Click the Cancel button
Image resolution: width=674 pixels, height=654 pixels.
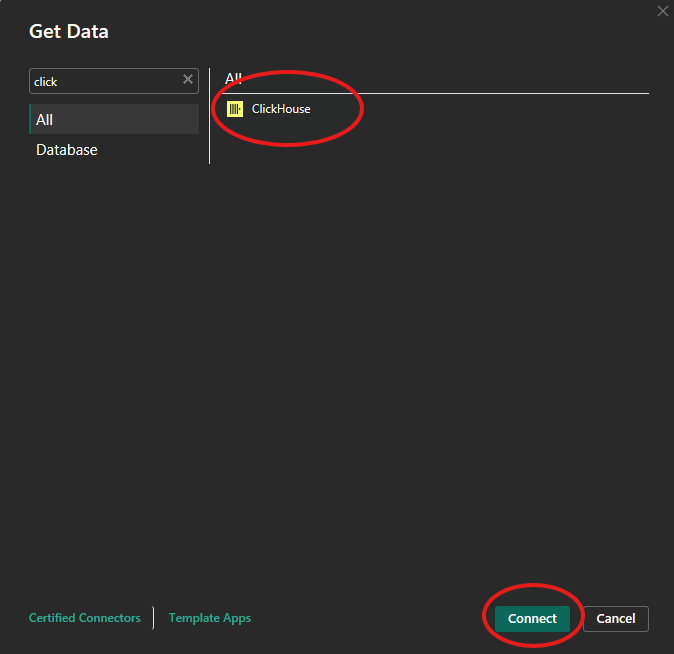point(616,618)
